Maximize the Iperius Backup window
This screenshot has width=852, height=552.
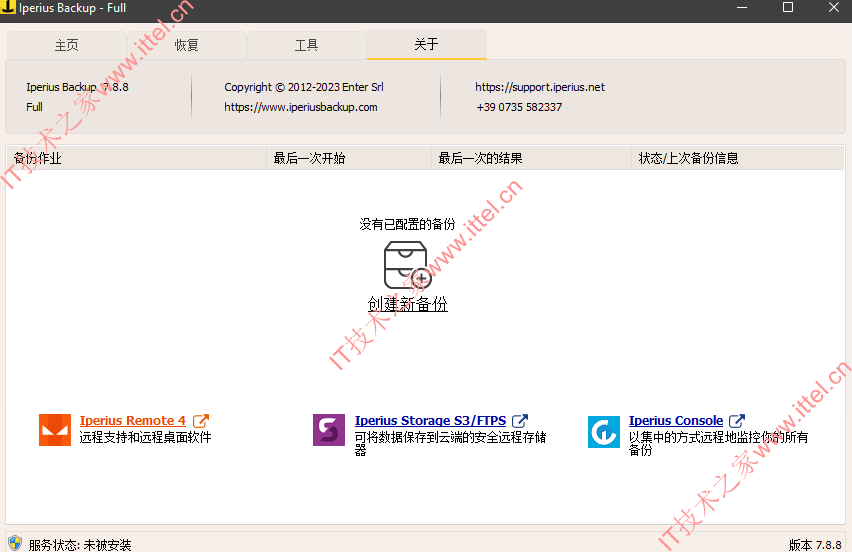[x=788, y=8]
